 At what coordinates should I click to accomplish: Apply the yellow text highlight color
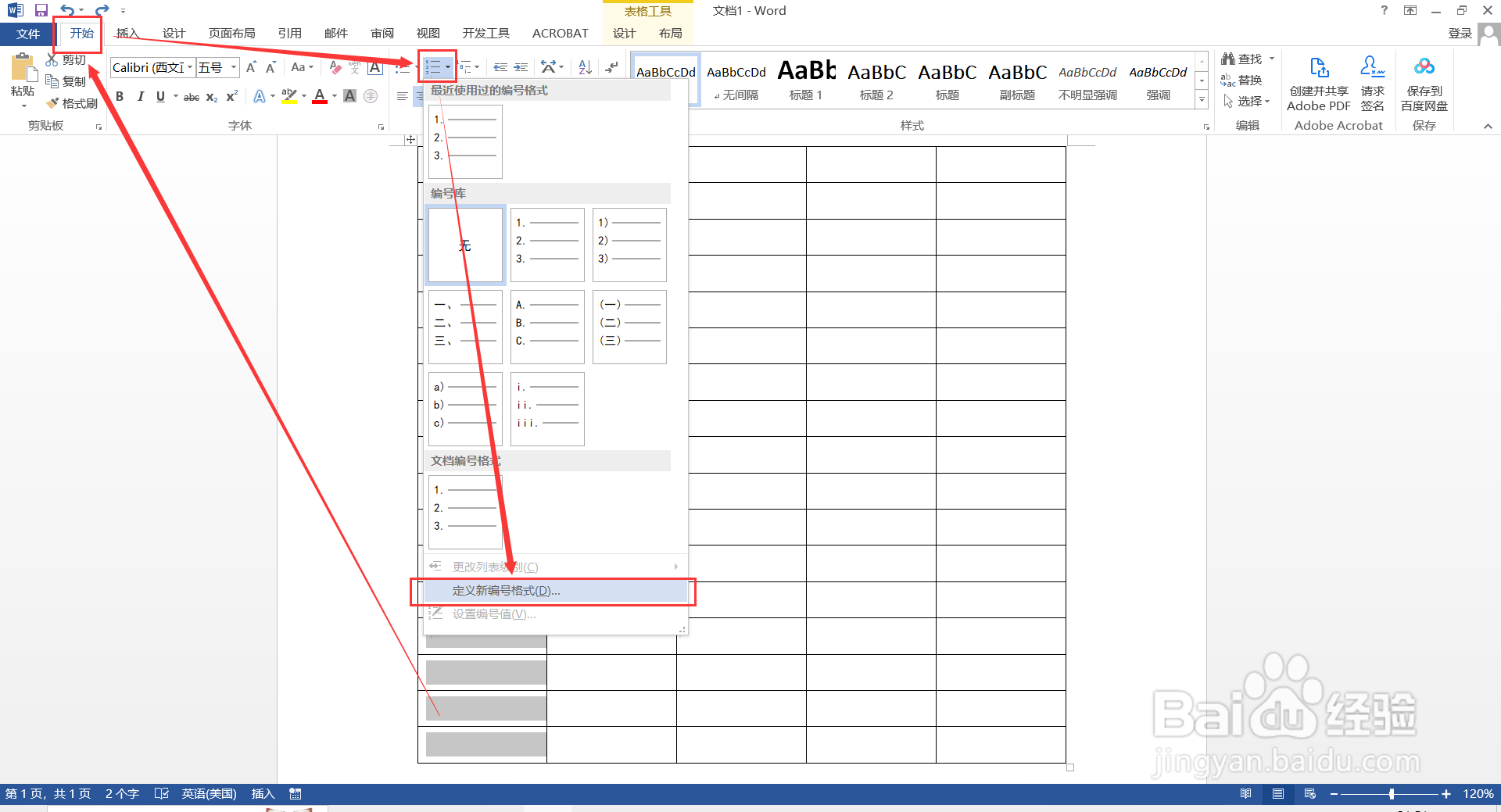289,96
